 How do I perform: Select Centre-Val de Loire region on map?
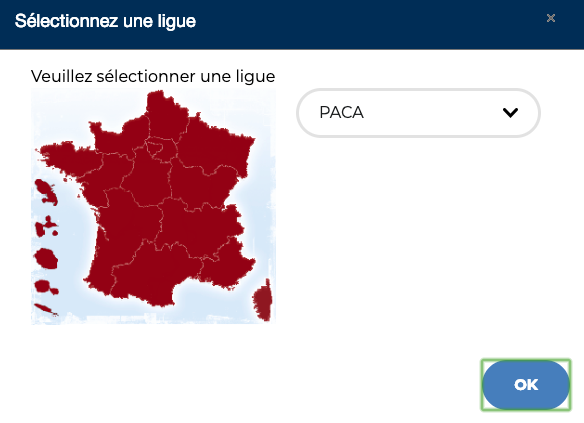pos(147,177)
